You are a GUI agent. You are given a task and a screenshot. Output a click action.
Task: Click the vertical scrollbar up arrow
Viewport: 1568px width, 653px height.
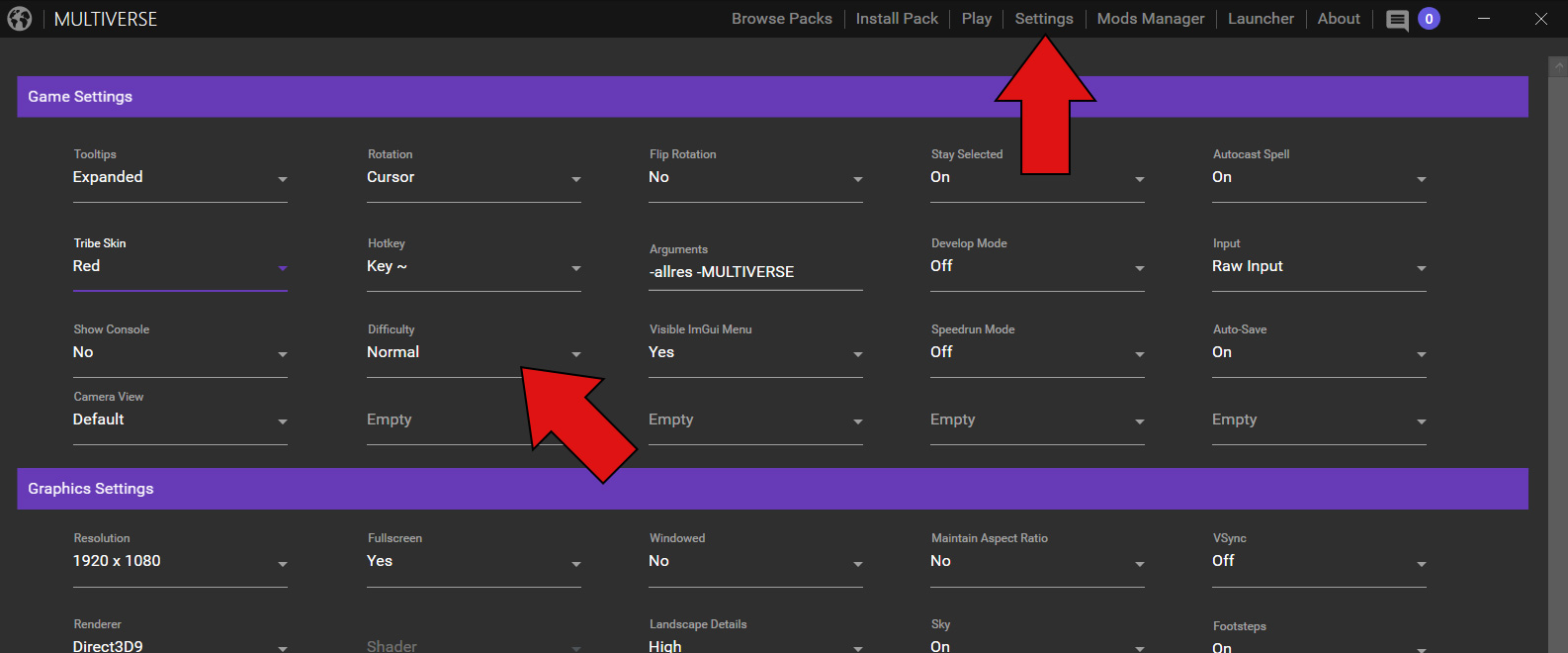[x=1558, y=66]
